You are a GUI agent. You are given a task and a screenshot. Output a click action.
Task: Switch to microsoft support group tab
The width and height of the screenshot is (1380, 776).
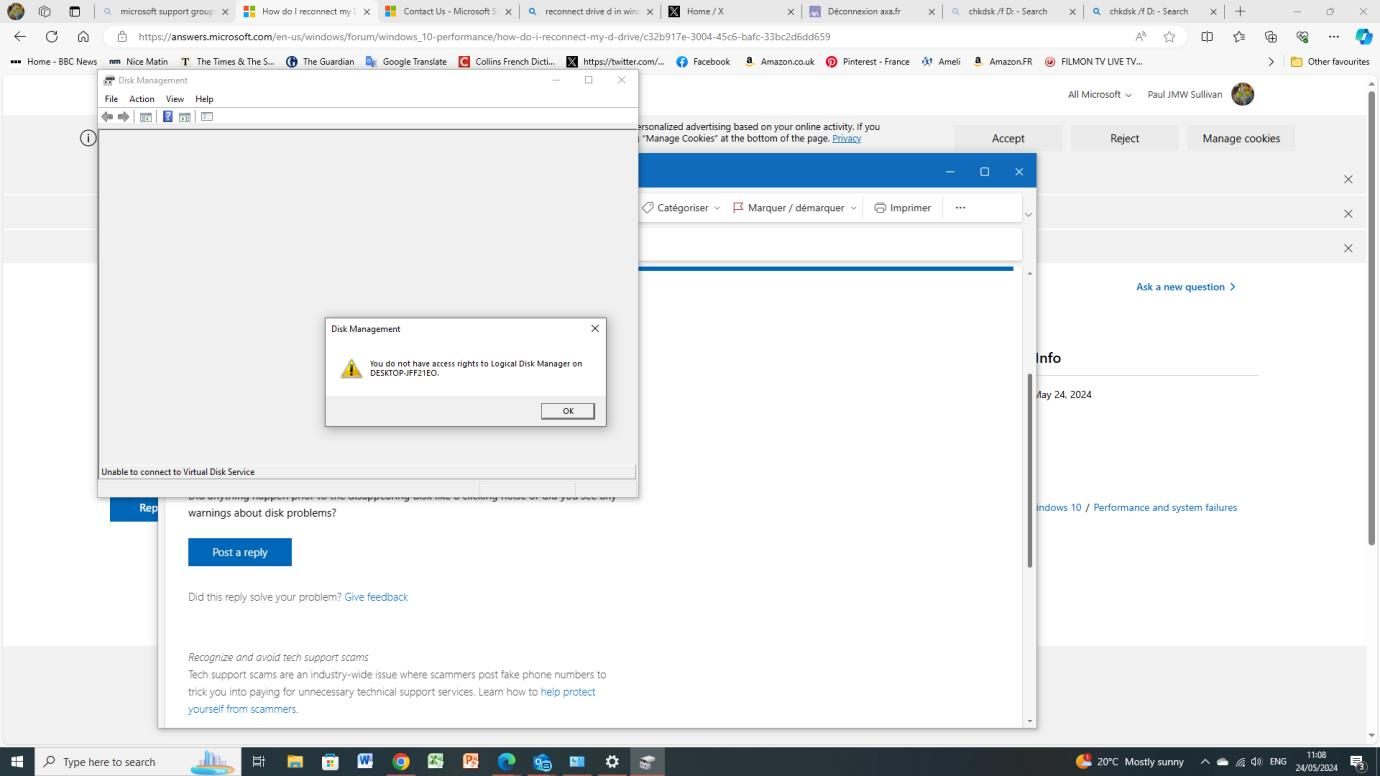pyautogui.click(x=166, y=11)
